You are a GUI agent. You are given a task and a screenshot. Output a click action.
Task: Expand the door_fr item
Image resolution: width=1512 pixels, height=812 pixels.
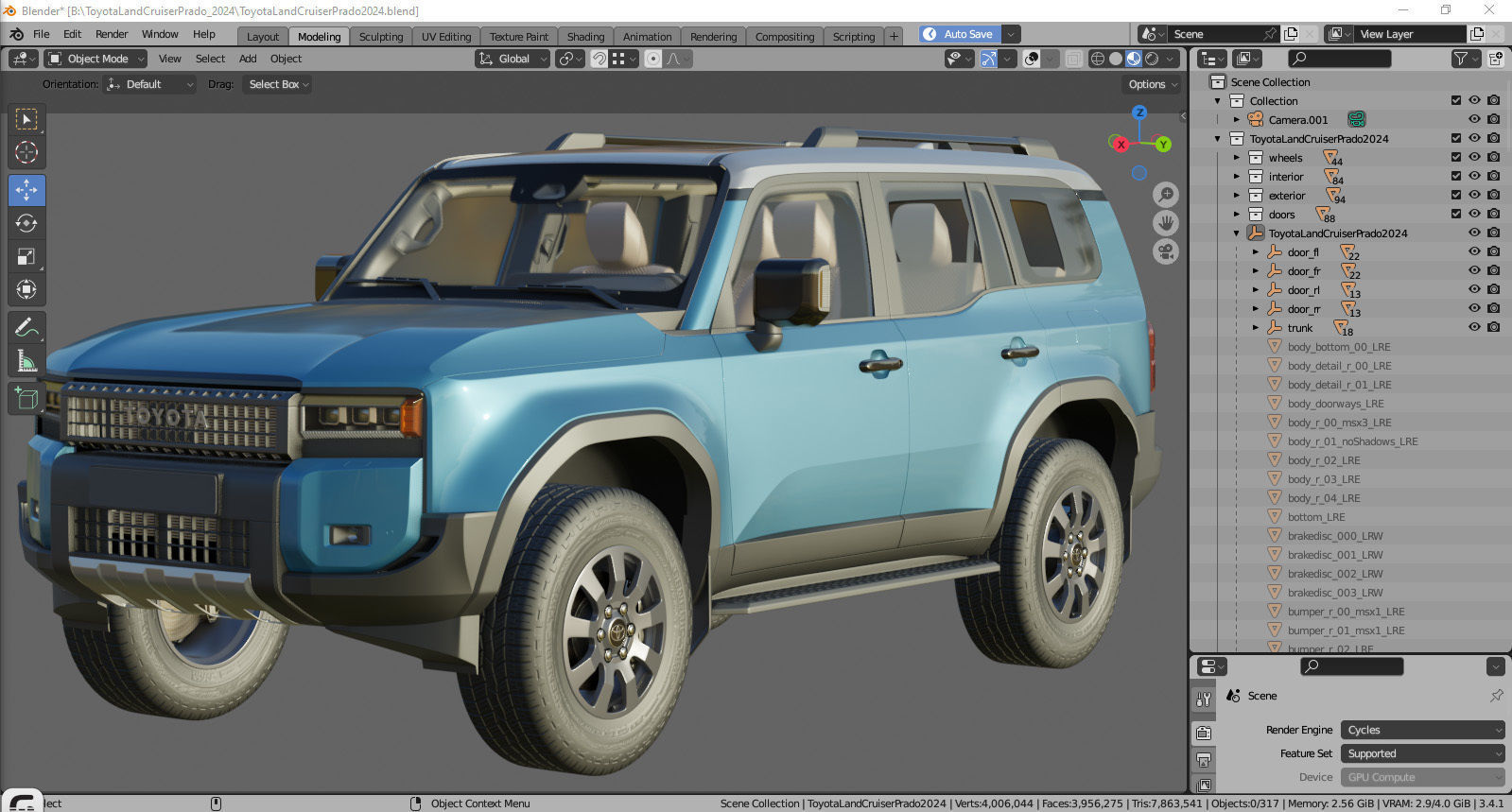click(x=1255, y=271)
